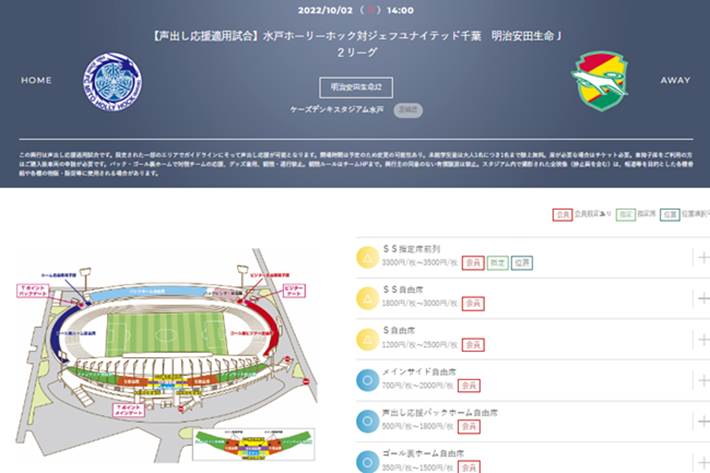Click the yellow triangle icon beside S自由席
The image size is (710, 473).
367,339
